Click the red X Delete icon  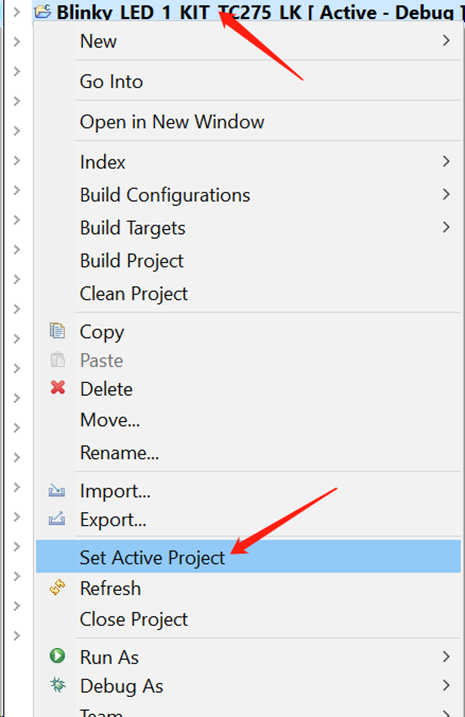click(x=58, y=388)
